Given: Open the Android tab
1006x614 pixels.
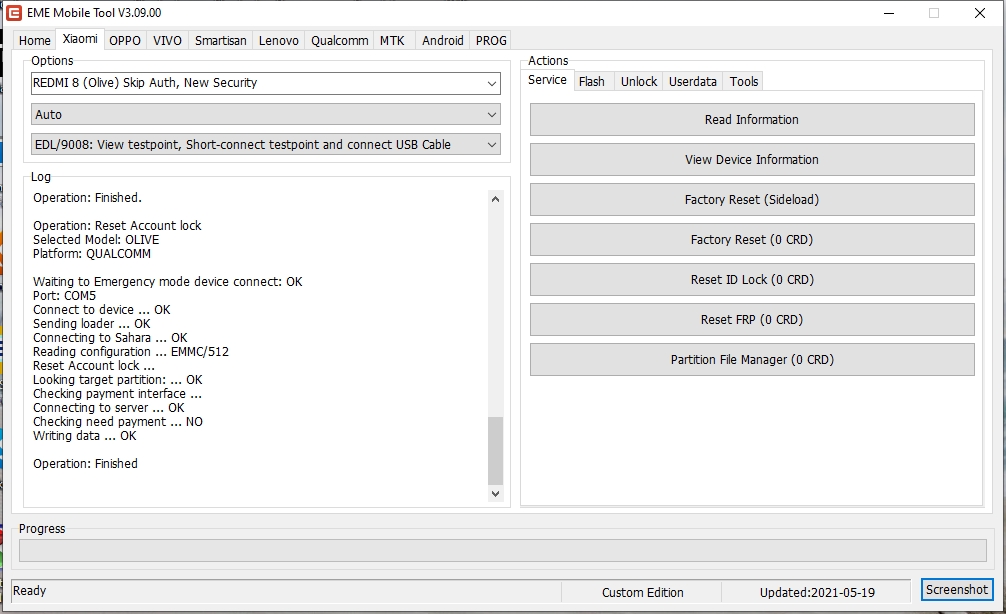Looking at the screenshot, I should tap(443, 40).
